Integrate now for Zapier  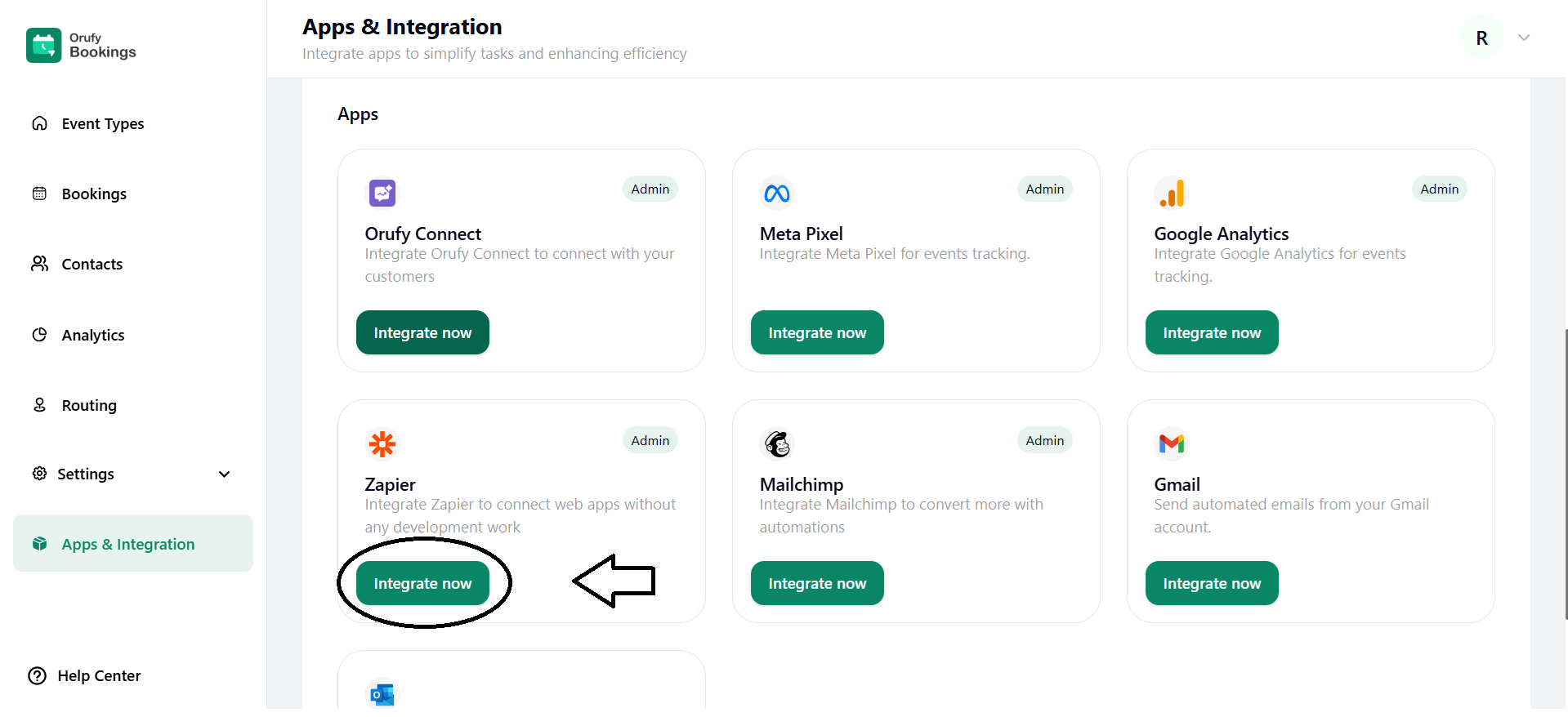pyautogui.click(x=422, y=583)
